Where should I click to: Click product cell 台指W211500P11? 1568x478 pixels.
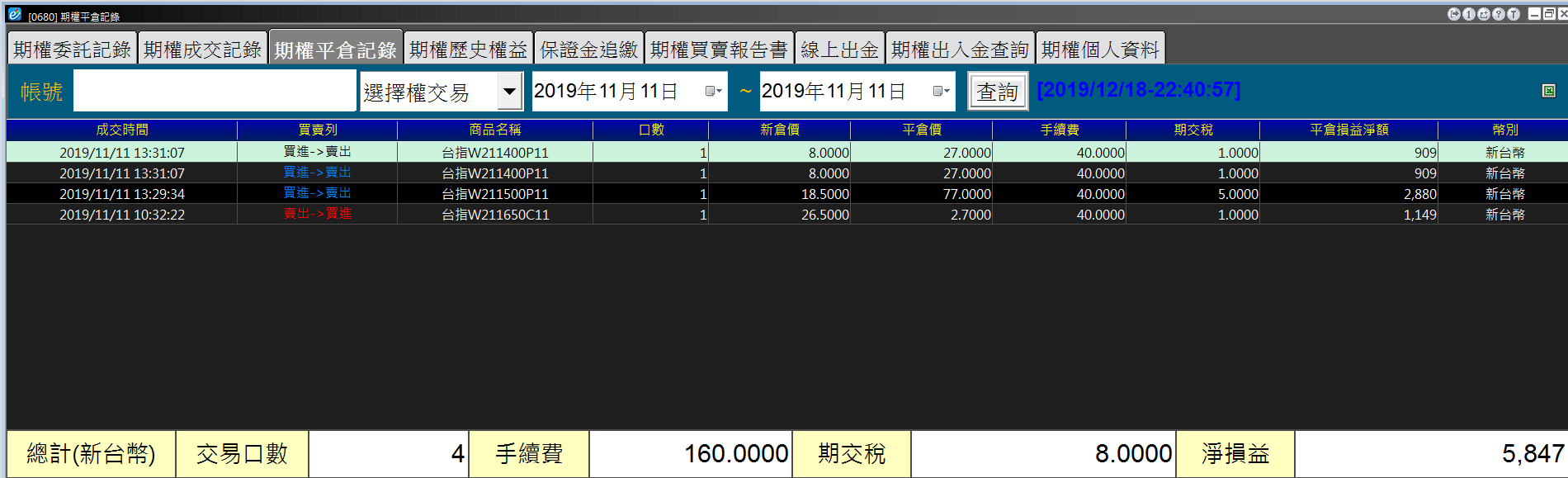(x=495, y=194)
